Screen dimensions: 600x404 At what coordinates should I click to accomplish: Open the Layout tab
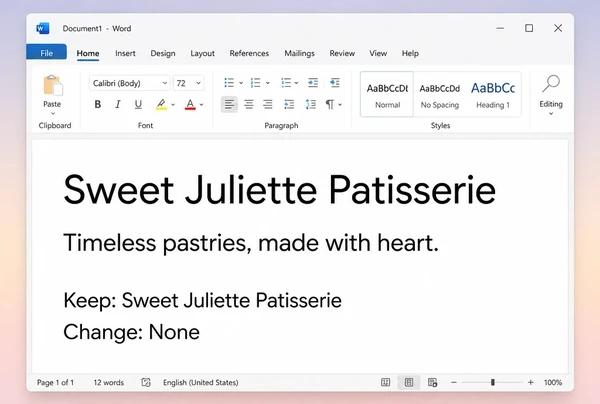click(x=202, y=53)
